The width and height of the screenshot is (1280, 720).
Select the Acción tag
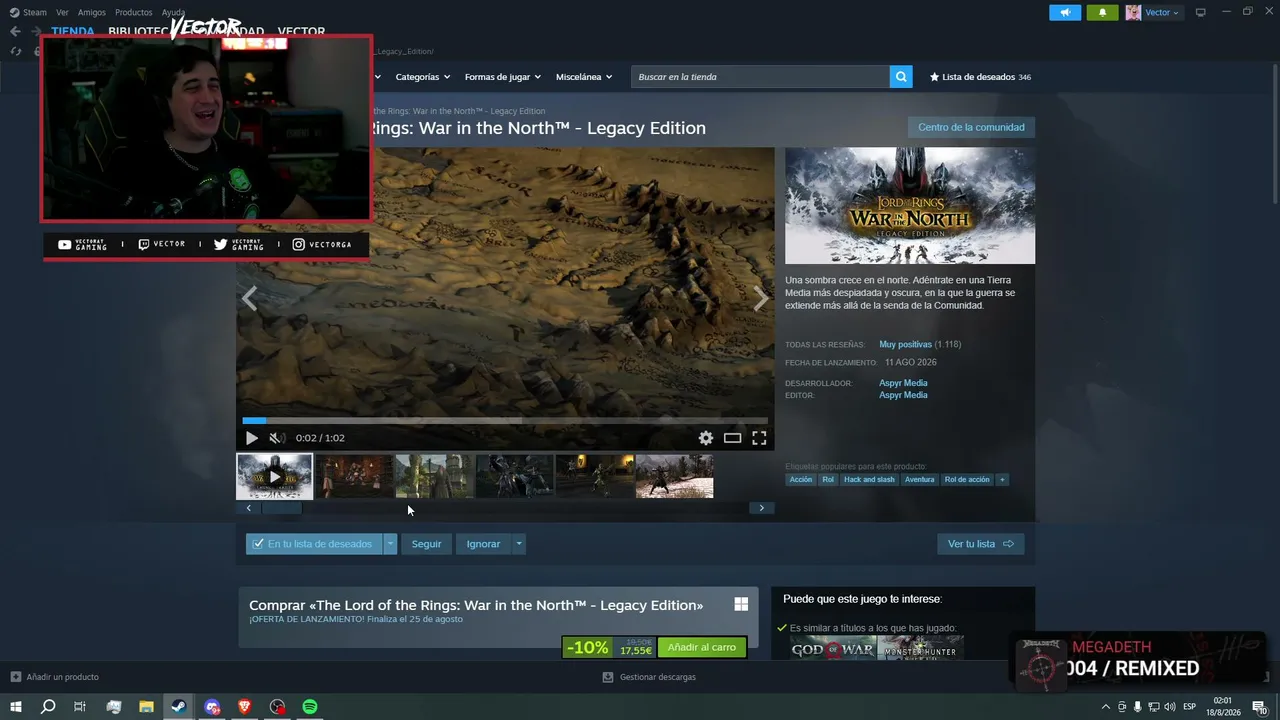tap(801, 480)
